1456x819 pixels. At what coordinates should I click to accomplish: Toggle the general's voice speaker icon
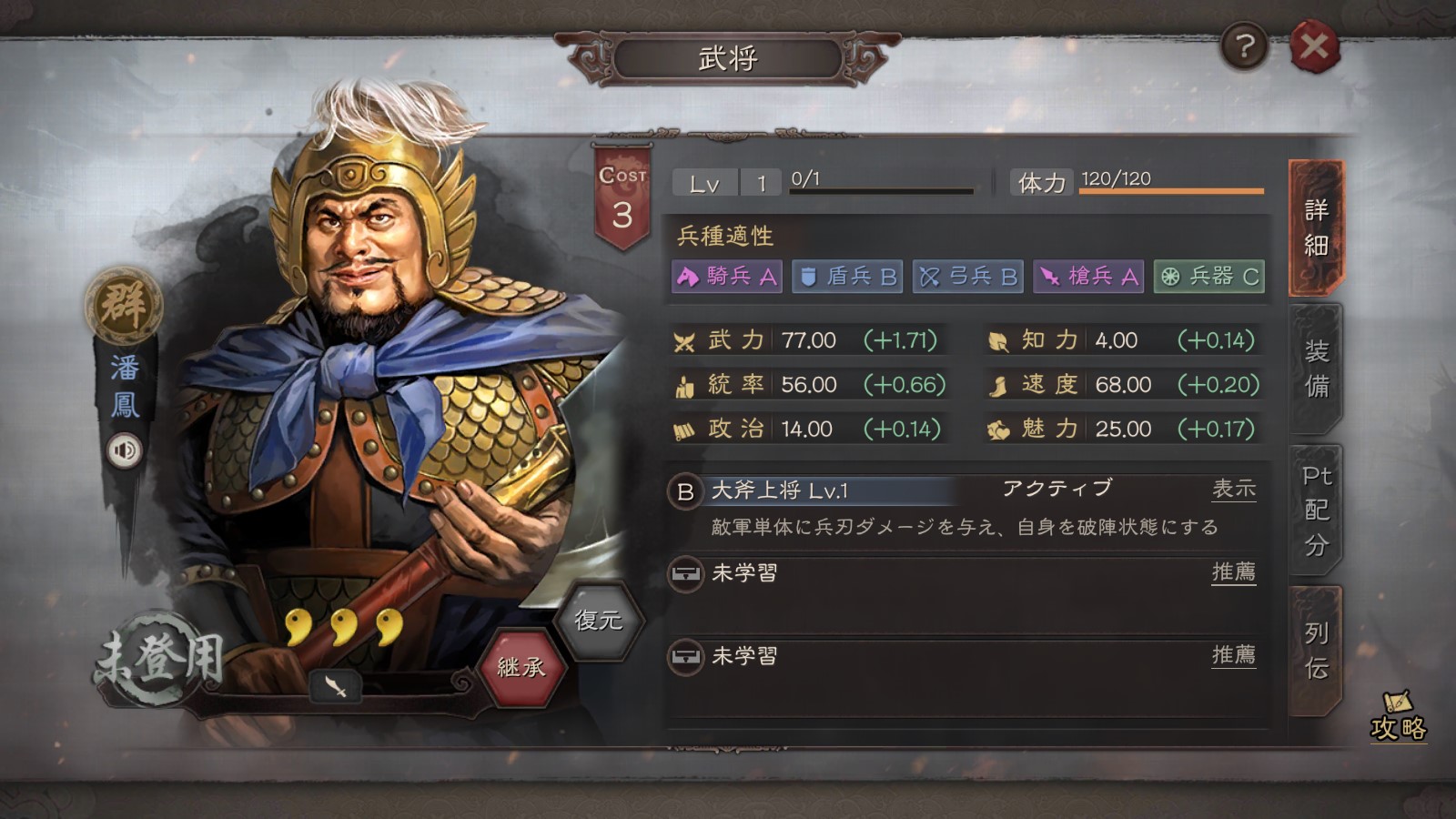click(125, 450)
